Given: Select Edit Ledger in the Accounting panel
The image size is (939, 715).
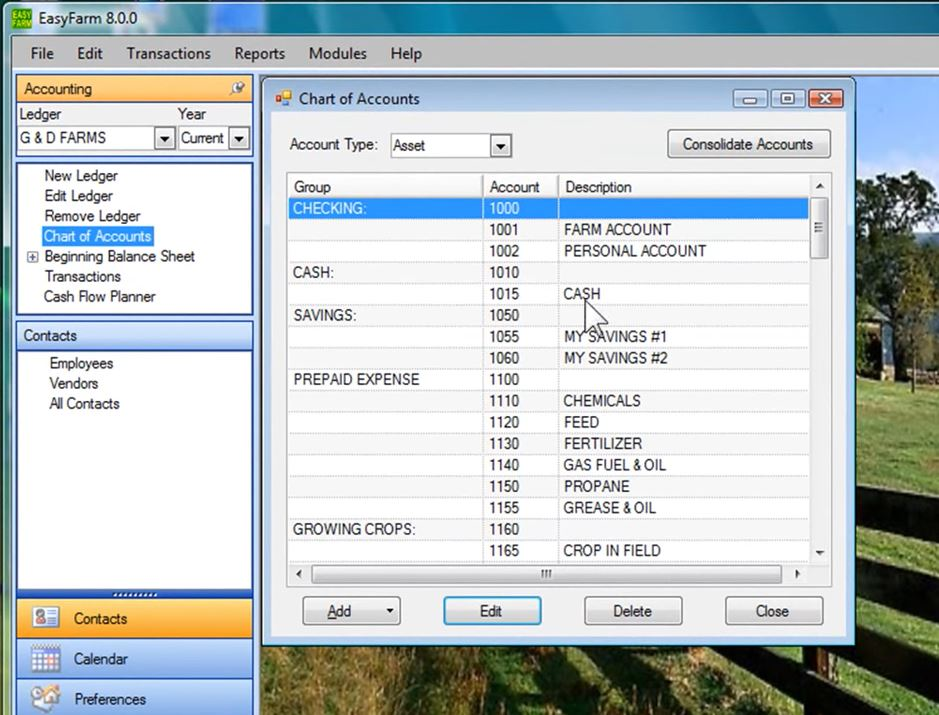Looking at the screenshot, I should tap(78, 196).
